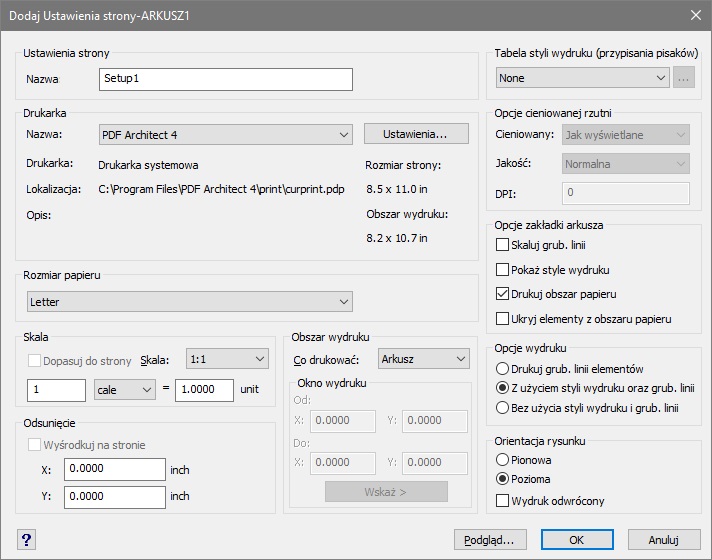Click the 8.2 x 10.7 in print area value
The height and width of the screenshot is (560, 712).
pyautogui.click(x=396, y=238)
